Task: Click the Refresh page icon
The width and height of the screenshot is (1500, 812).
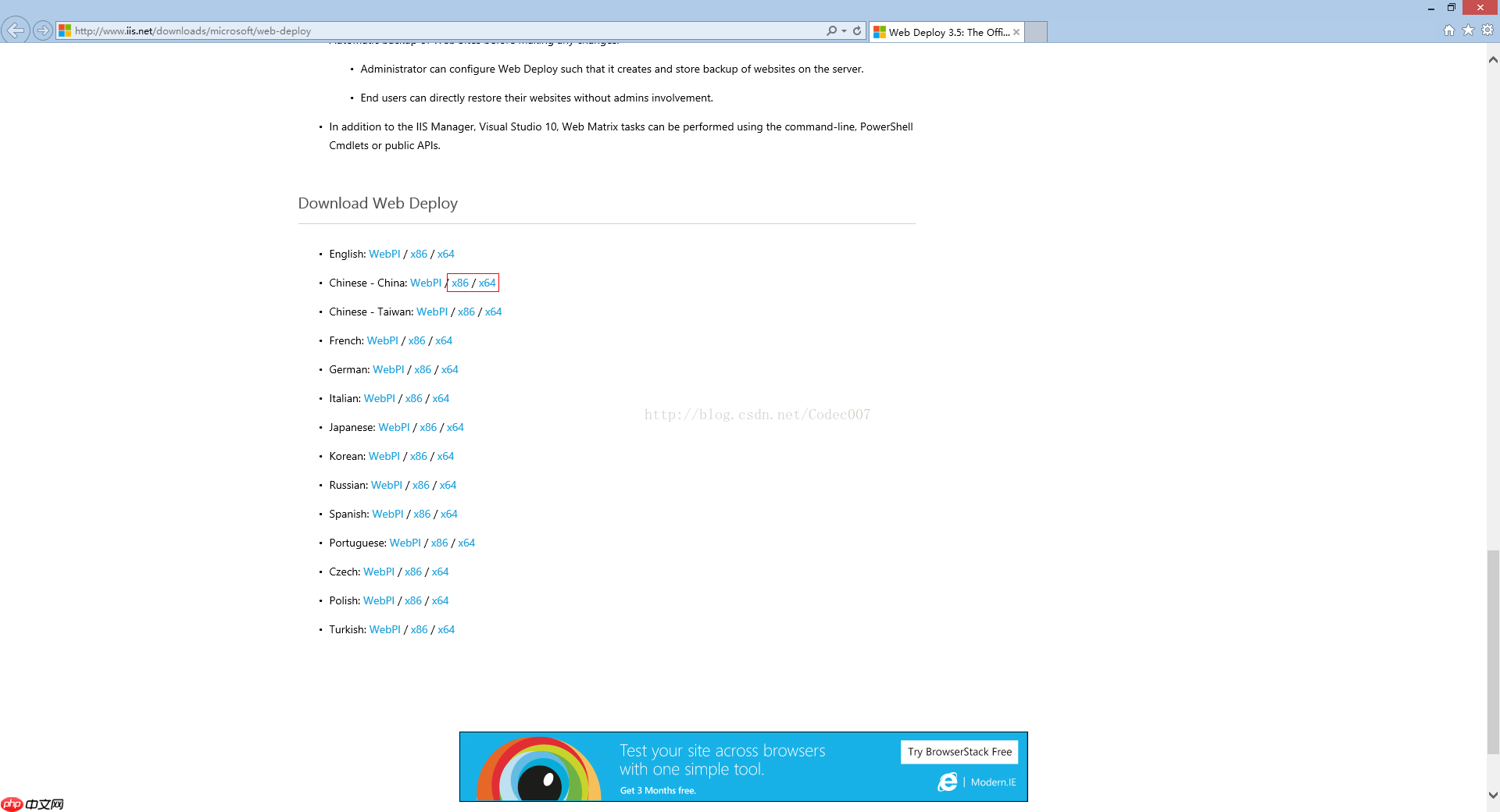Action: tap(857, 30)
